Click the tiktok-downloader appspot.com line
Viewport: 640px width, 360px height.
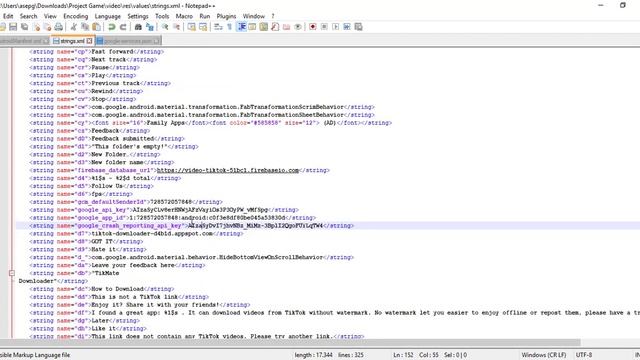point(136,233)
